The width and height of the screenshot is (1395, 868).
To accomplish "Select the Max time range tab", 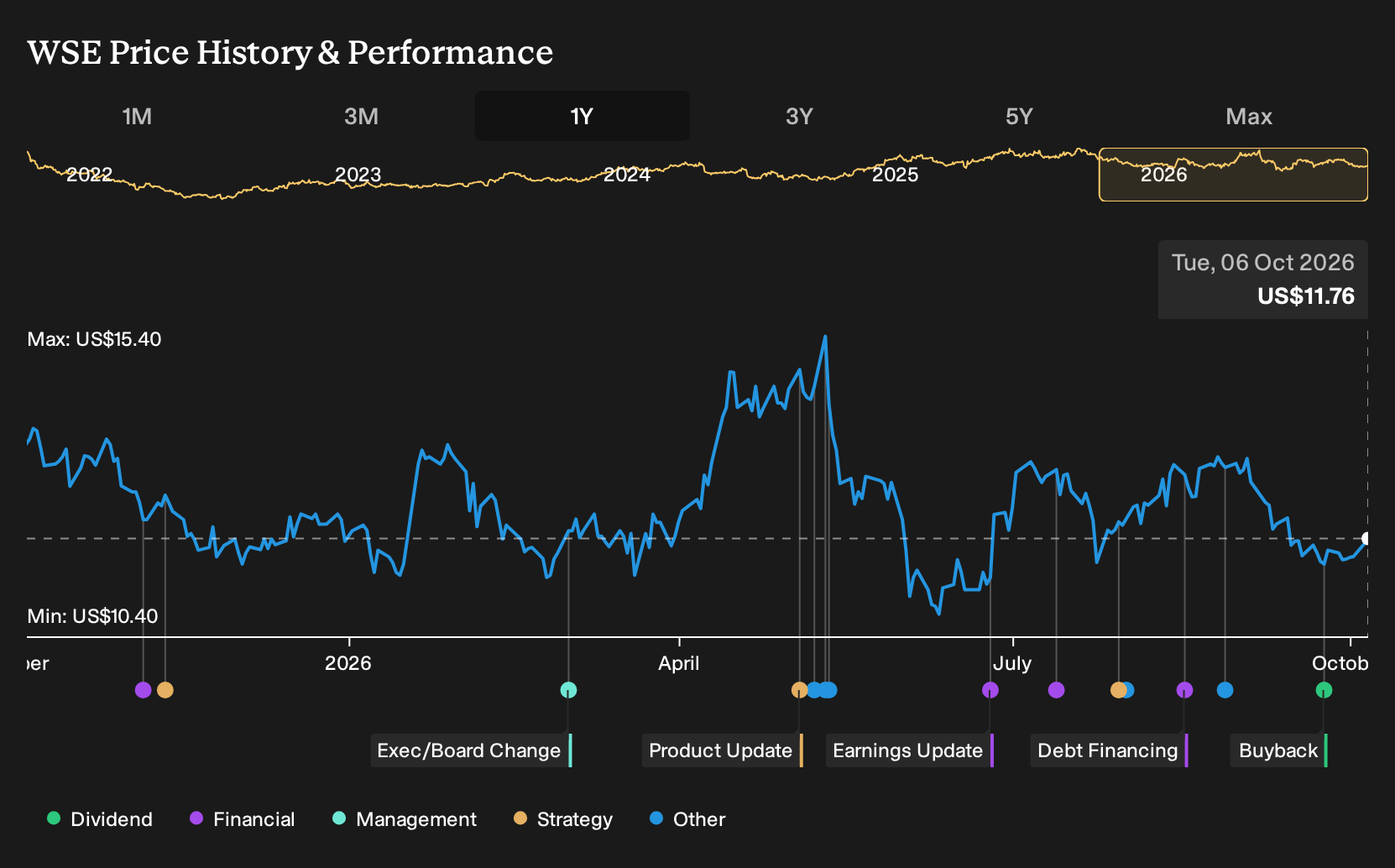I will tap(1249, 116).
